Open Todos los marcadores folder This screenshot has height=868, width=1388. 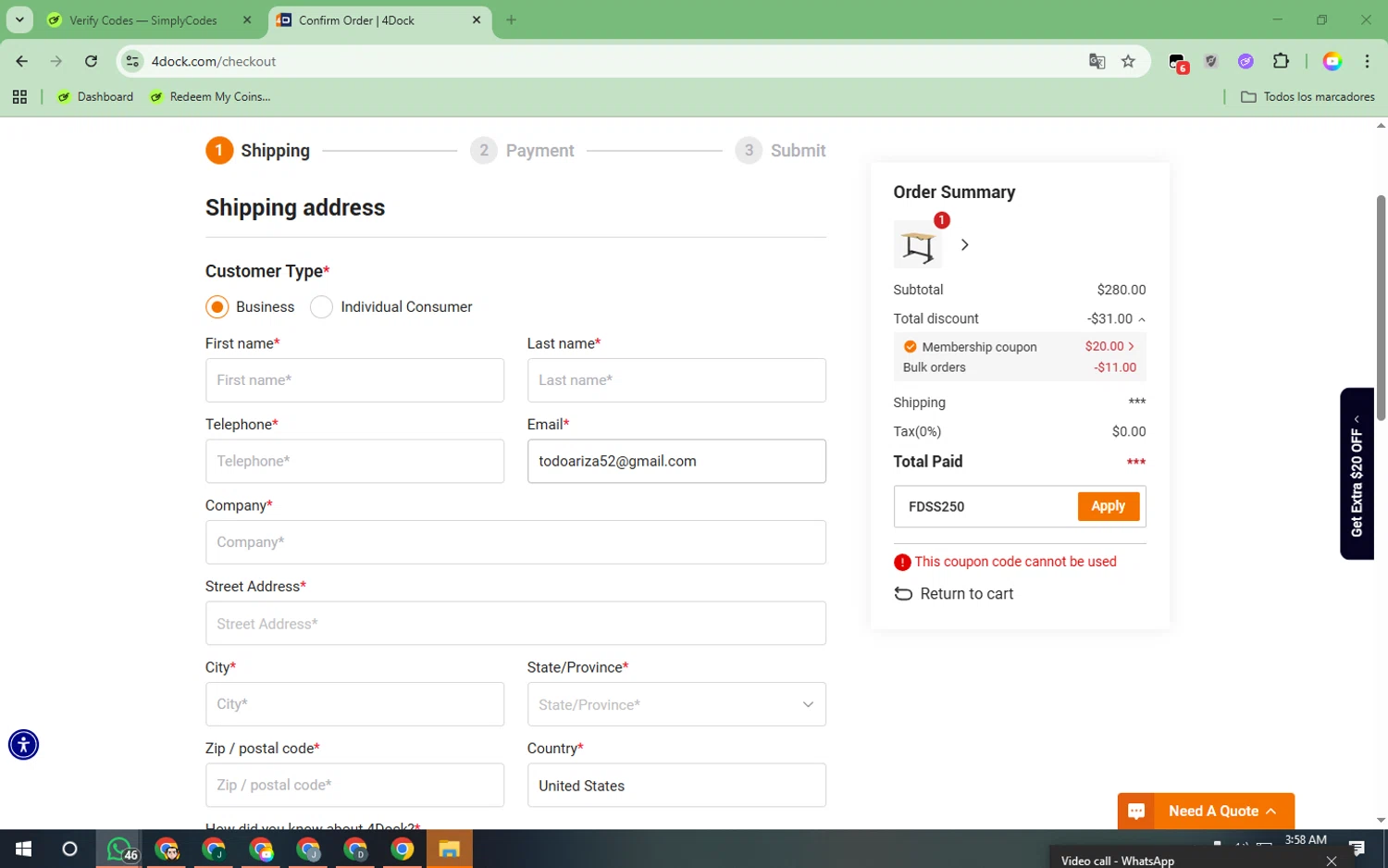click(x=1307, y=96)
